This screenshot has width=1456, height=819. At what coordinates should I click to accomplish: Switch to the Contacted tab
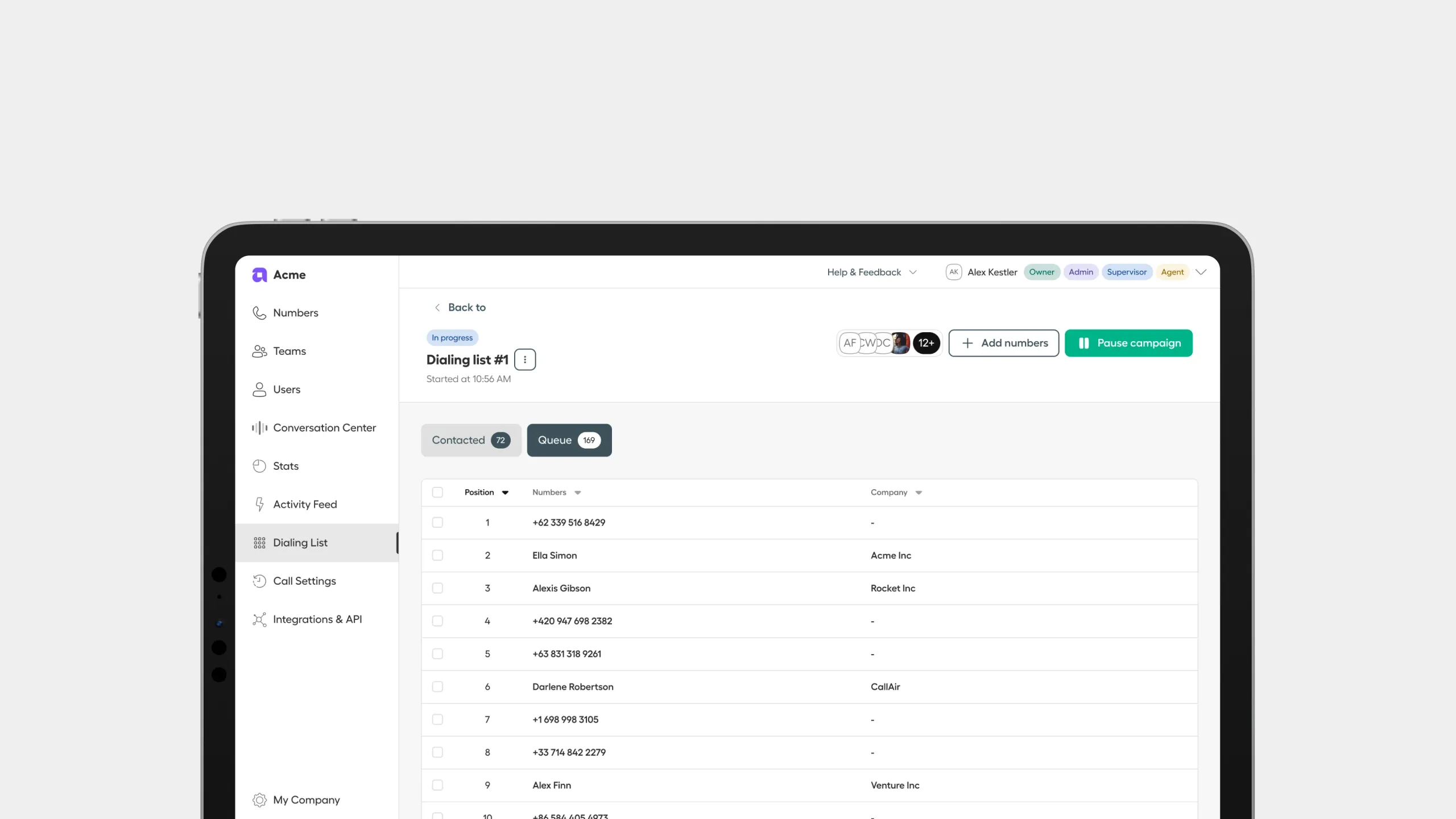click(471, 440)
